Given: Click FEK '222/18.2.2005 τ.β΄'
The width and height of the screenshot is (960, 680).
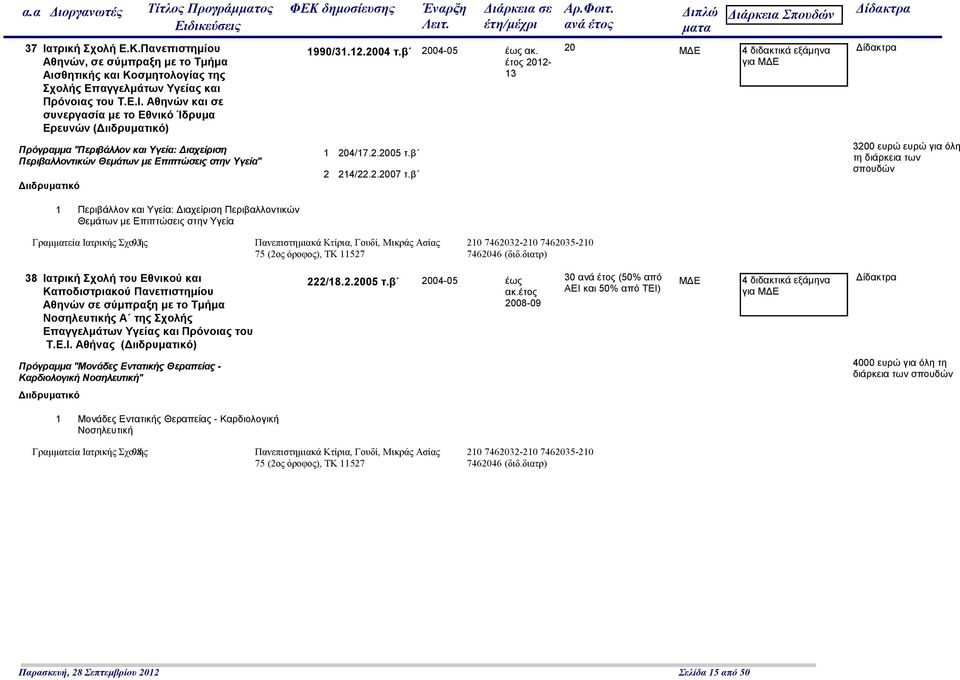Looking at the screenshot, I should (353, 282).
